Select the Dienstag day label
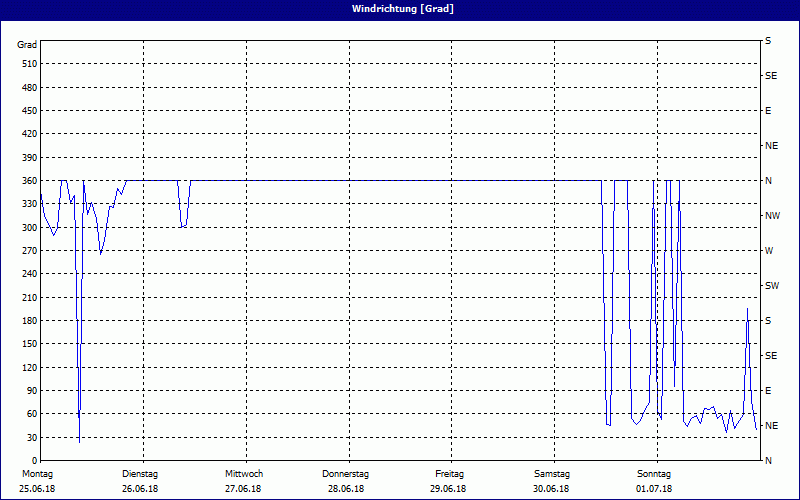This screenshot has width=800, height=500. pos(140,474)
